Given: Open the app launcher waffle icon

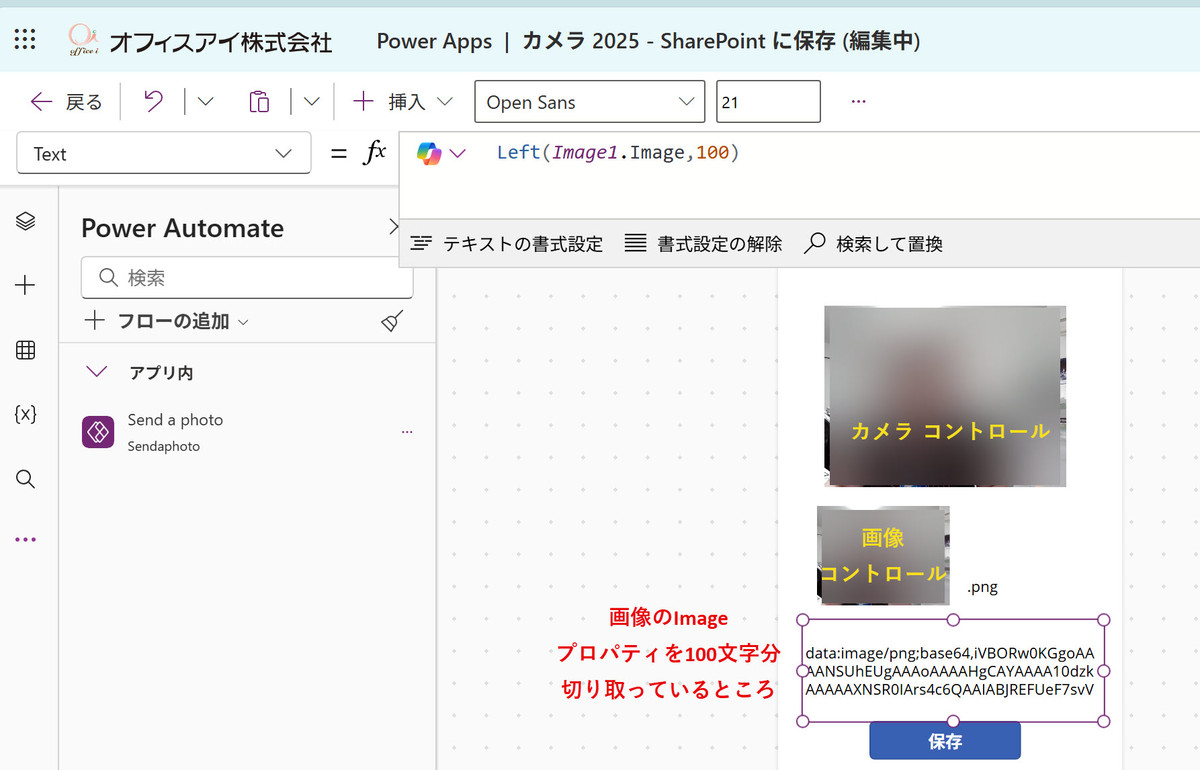Looking at the screenshot, I should coord(25,40).
